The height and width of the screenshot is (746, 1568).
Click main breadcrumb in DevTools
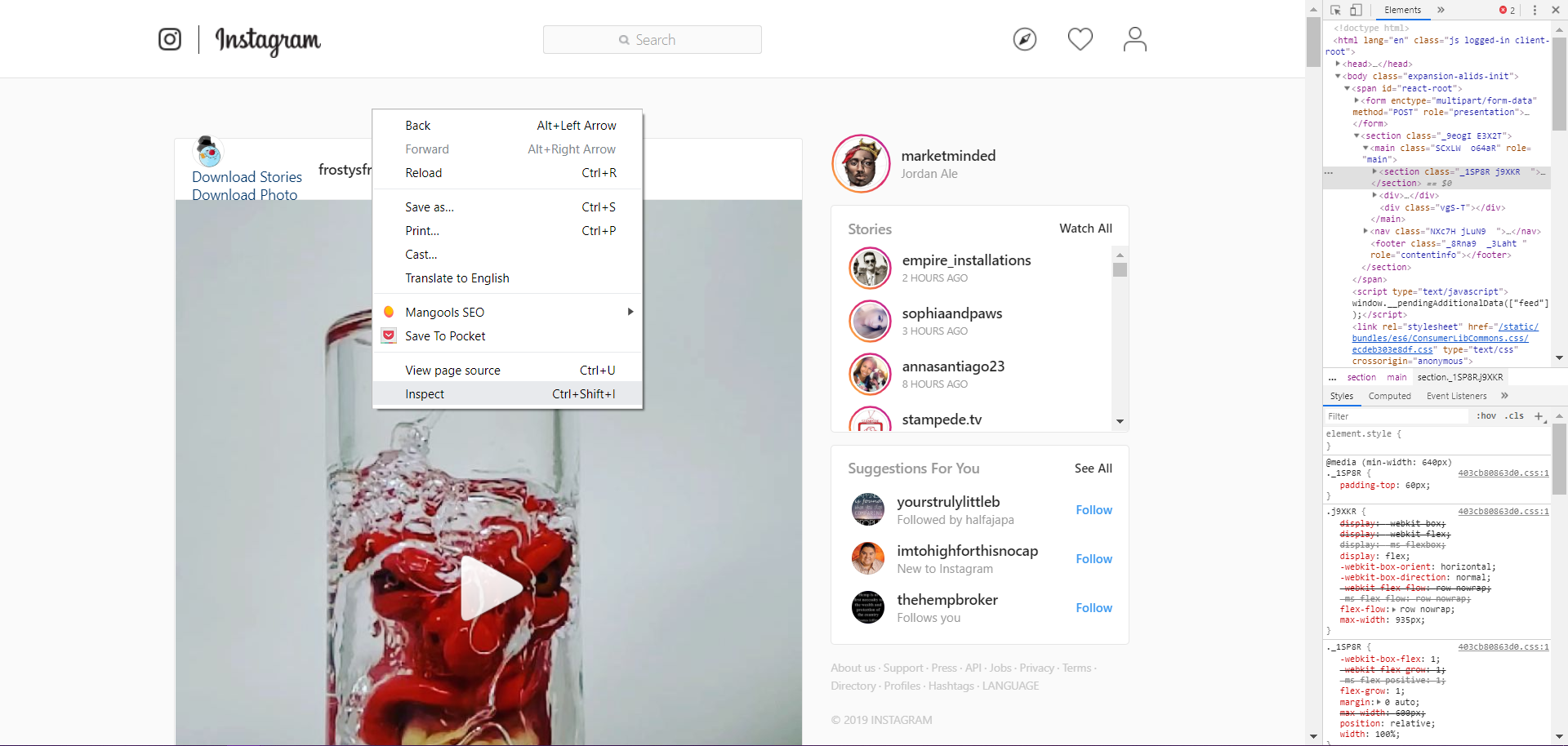pyautogui.click(x=1396, y=377)
